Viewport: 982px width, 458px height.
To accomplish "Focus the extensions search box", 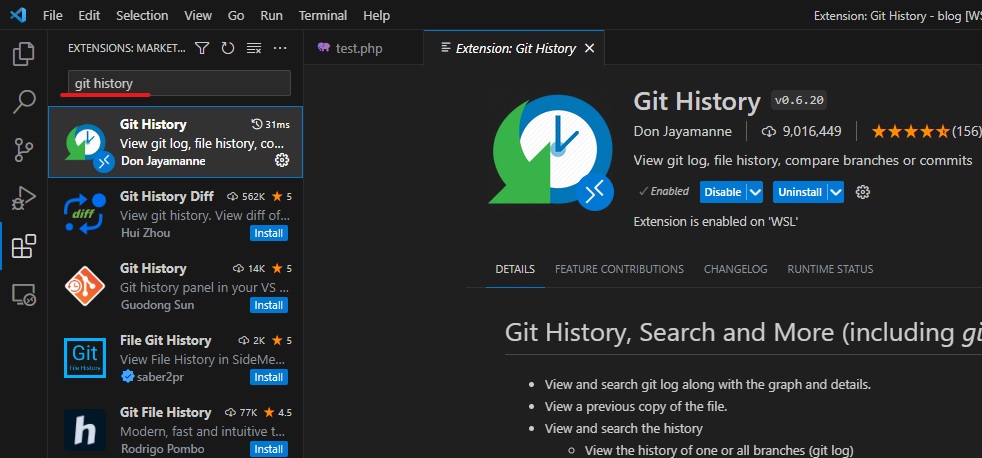I will (x=179, y=83).
